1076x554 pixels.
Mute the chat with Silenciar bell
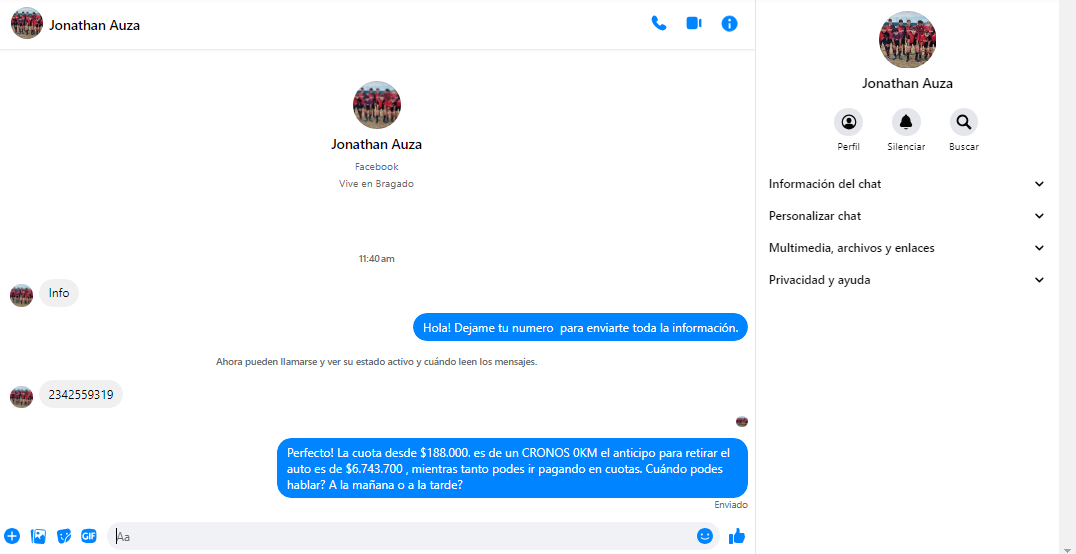click(906, 123)
